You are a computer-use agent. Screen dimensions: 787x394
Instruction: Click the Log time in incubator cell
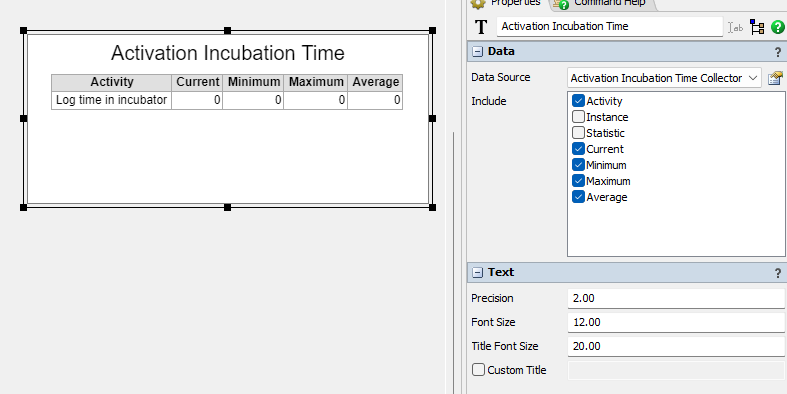pos(111,100)
